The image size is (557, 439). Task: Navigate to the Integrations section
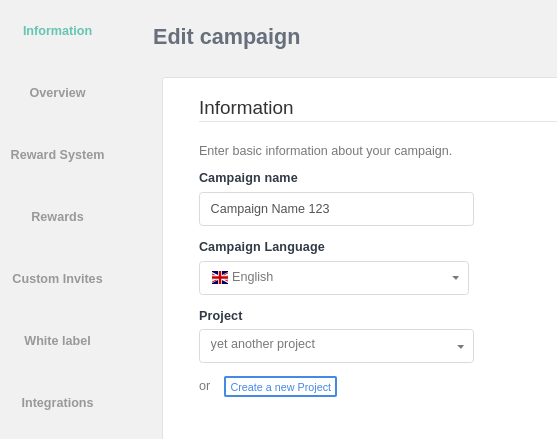click(x=58, y=403)
